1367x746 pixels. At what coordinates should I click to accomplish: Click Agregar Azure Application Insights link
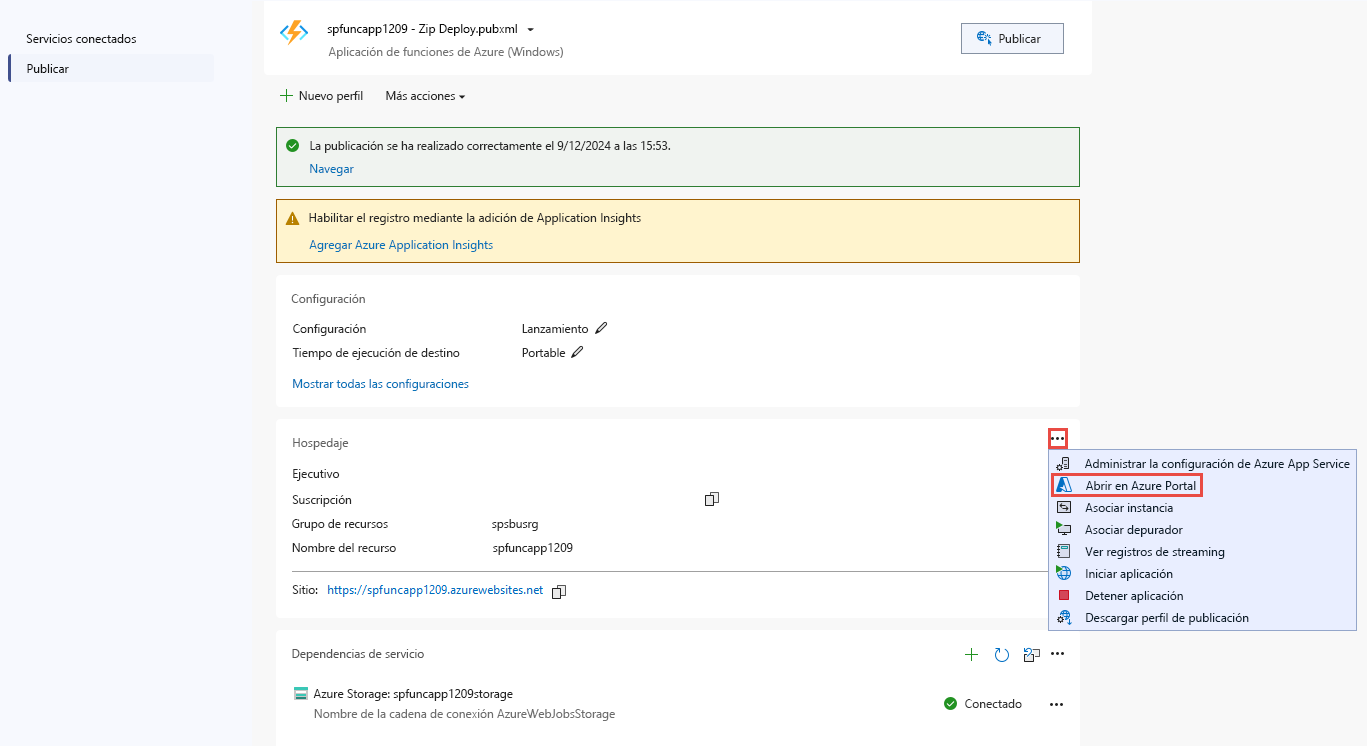tap(401, 245)
